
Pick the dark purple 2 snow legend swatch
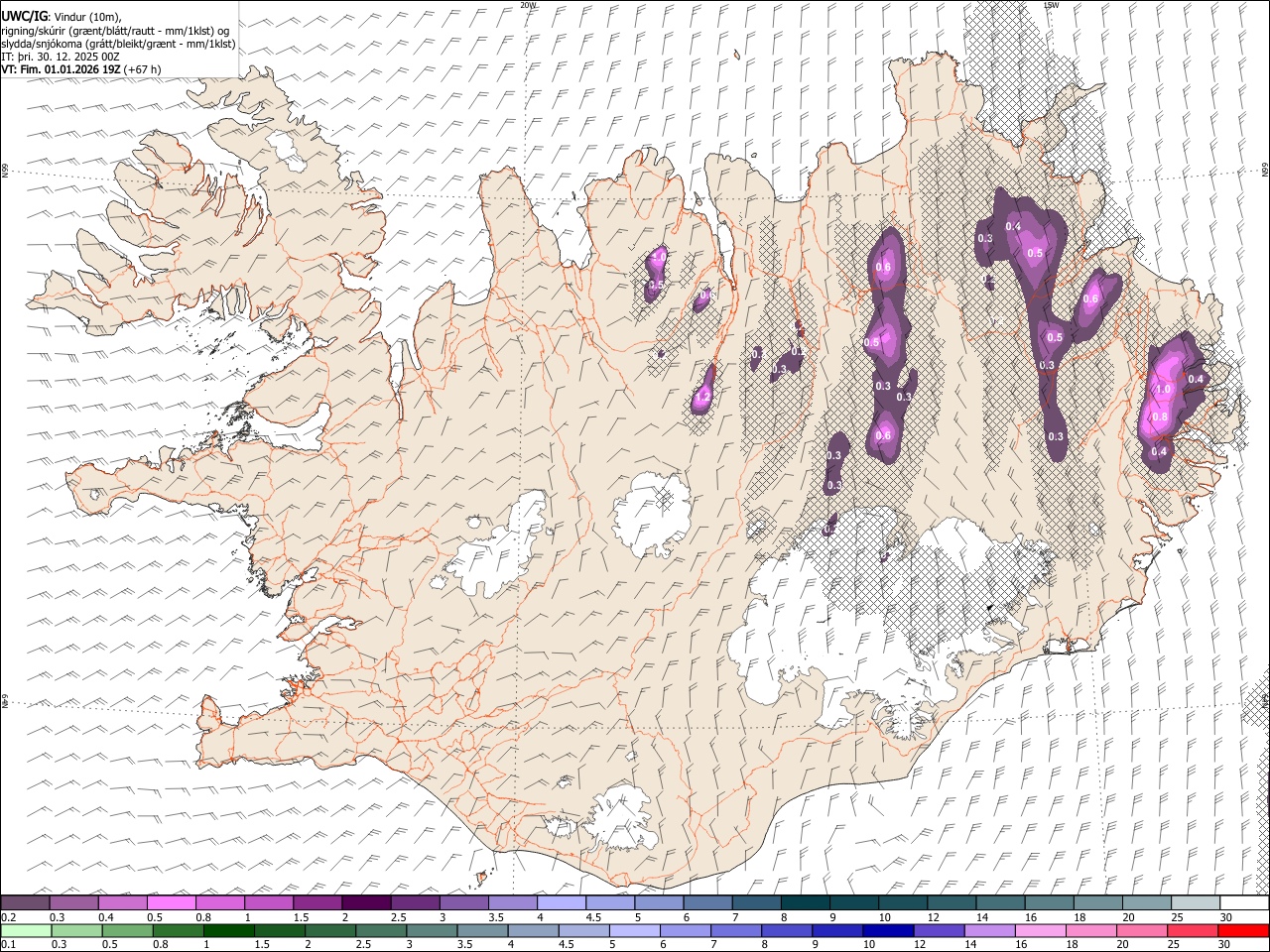click(x=366, y=902)
